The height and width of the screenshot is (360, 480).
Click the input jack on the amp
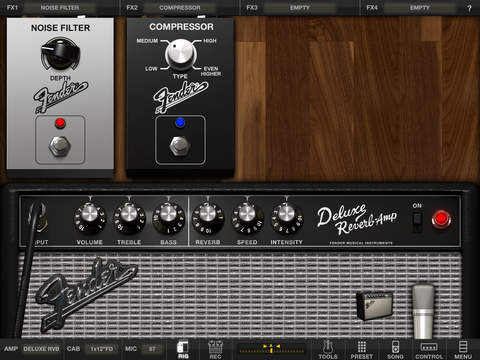point(38,217)
